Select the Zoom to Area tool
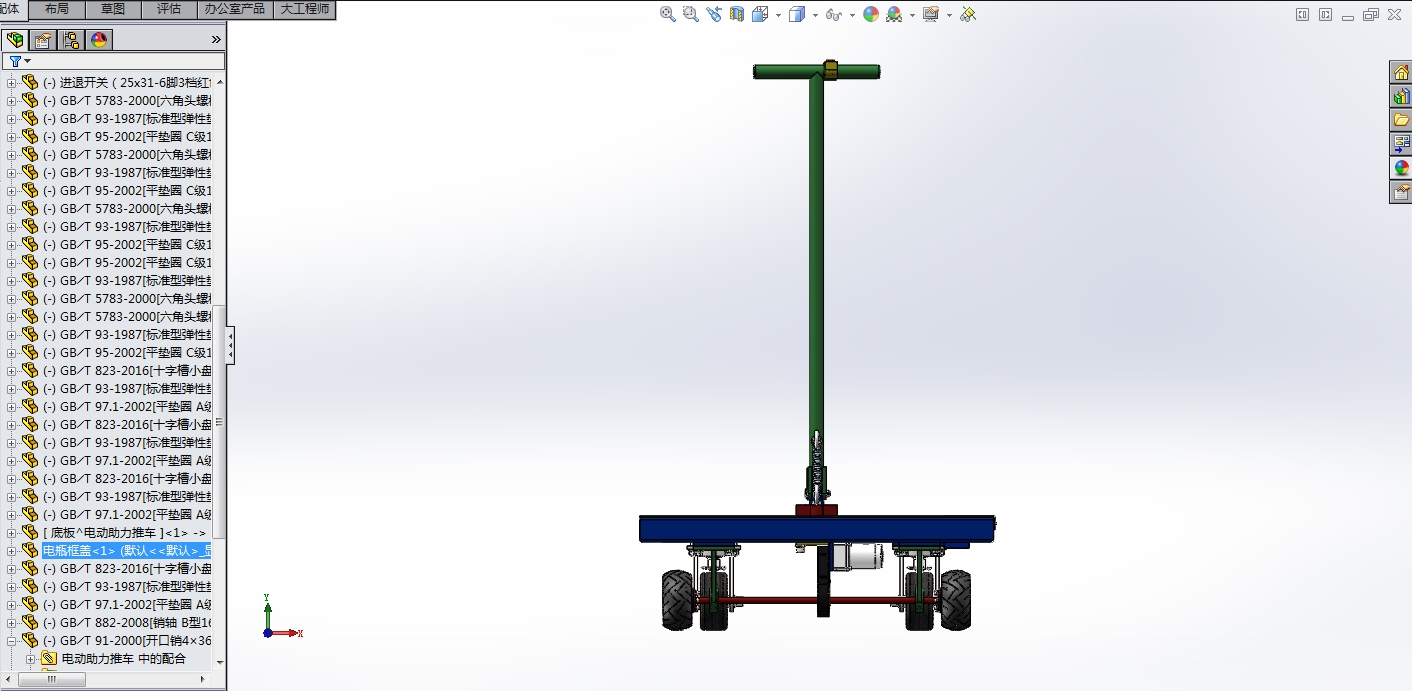Image resolution: width=1412 pixels, height=691 pixels. 690,14
